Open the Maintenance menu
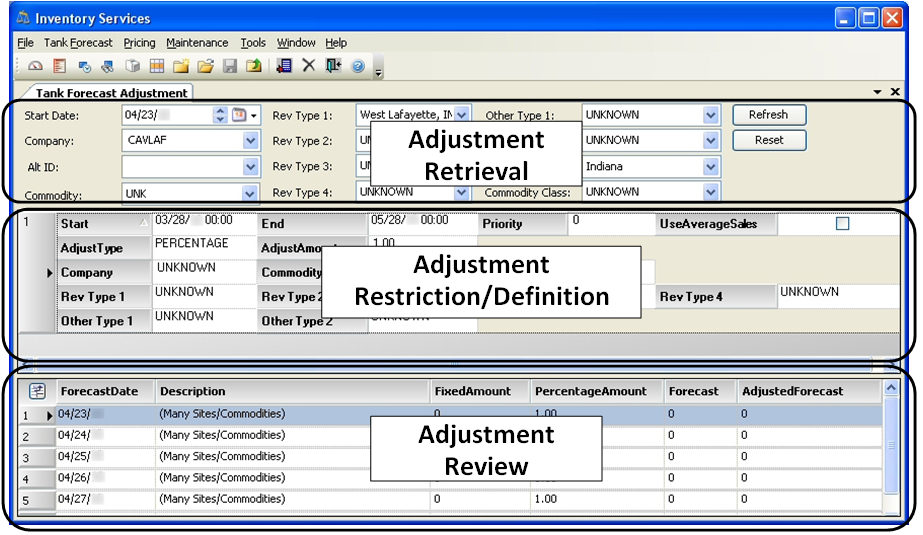 tap(197, 43)
